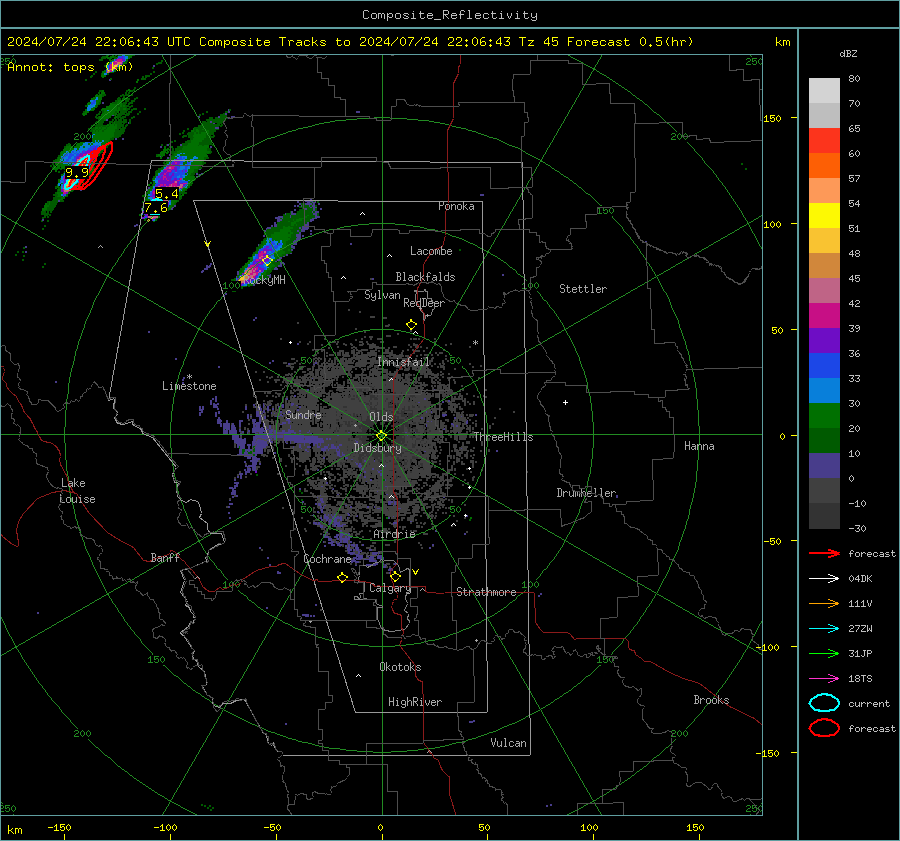The image size is (900, 841).
Task: Click the yellow diamond marker above RockyMH
Action: 266,261
